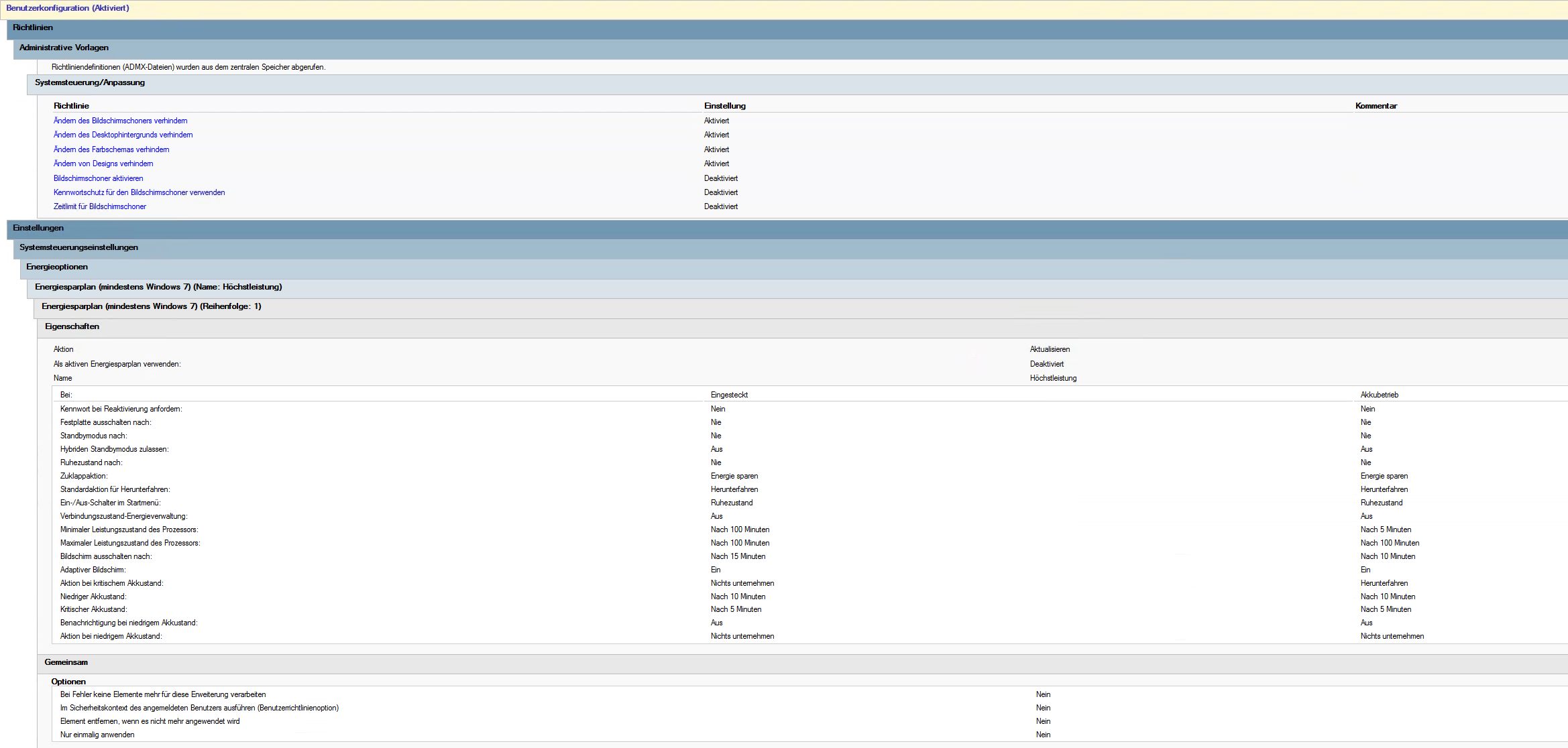Select Akkubetrieb 'Nichts unternehmen' for niedrigem Akkustand
The height and width of the screenshot is (748, 1568).
[x=1392, y=636]
